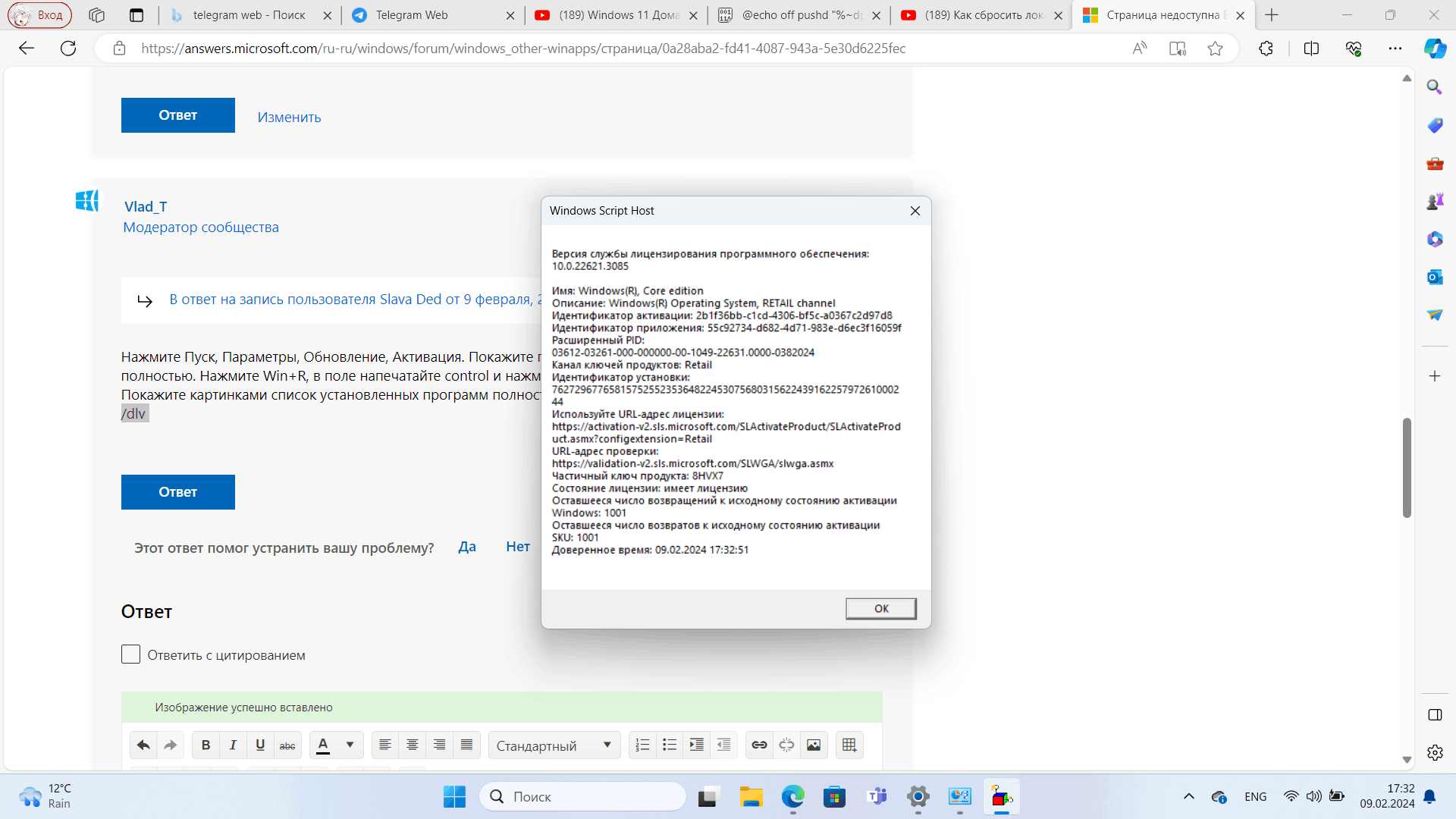Add this page to favorites
The width and height of the screenshot is (1456, 819).
(1215, 49)
